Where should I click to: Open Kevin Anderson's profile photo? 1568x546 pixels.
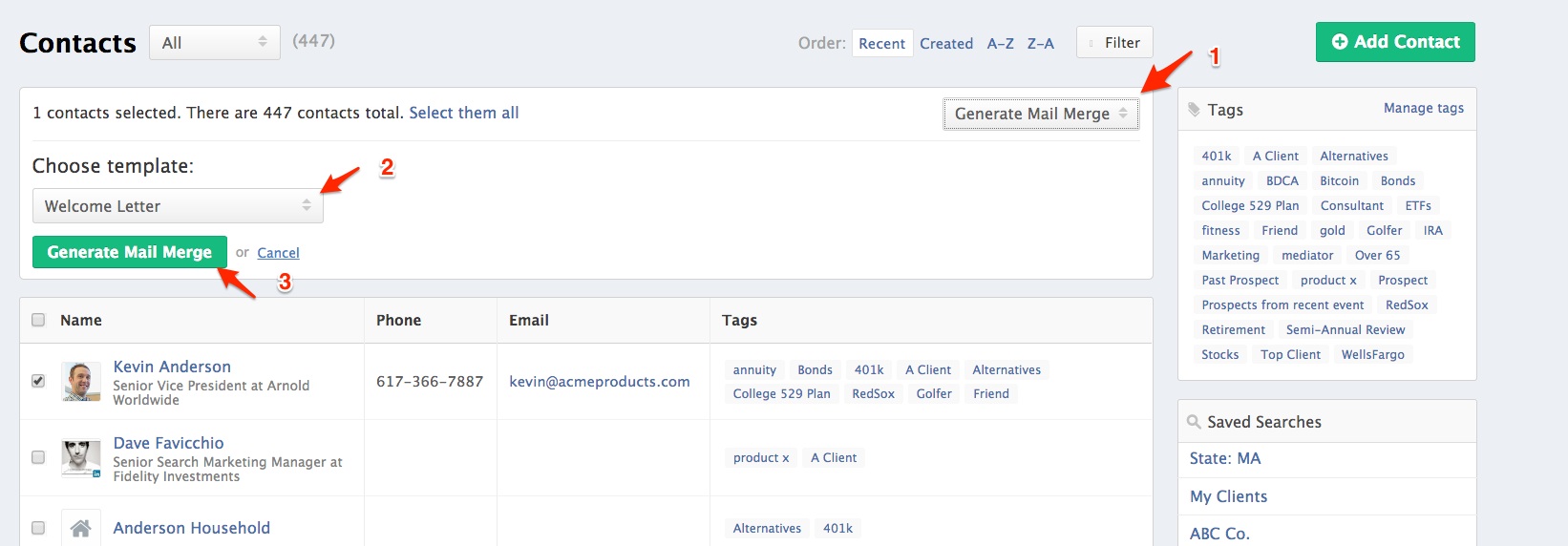81,382
